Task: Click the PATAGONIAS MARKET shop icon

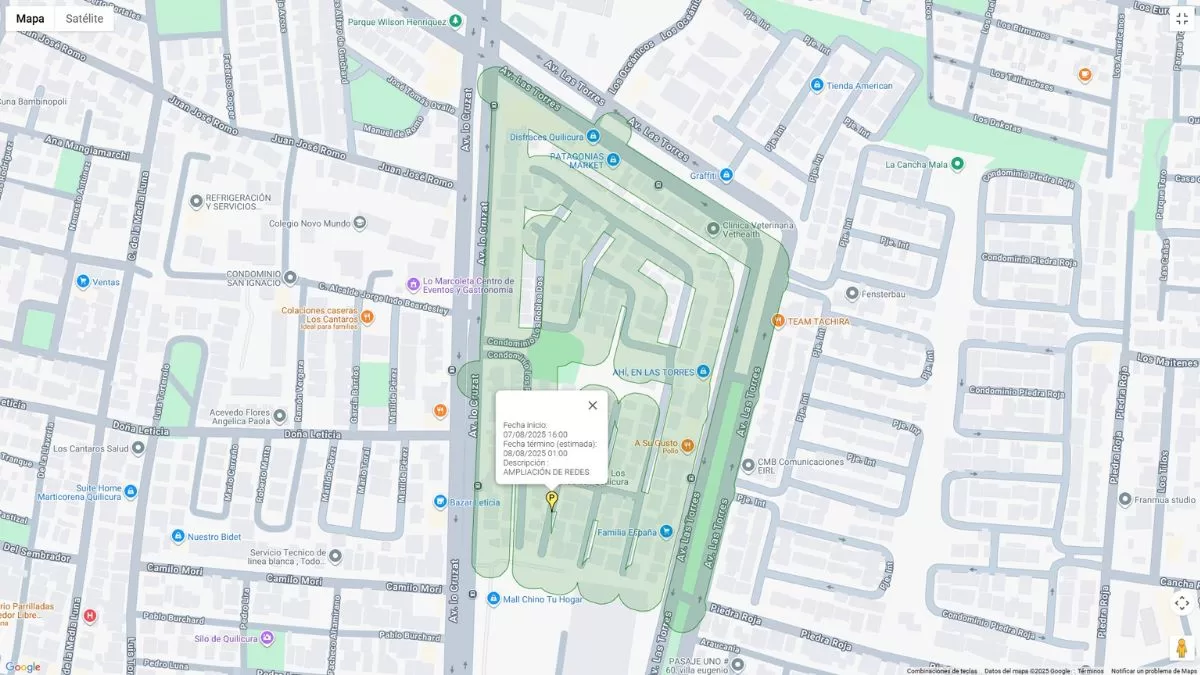Action: 613,160
